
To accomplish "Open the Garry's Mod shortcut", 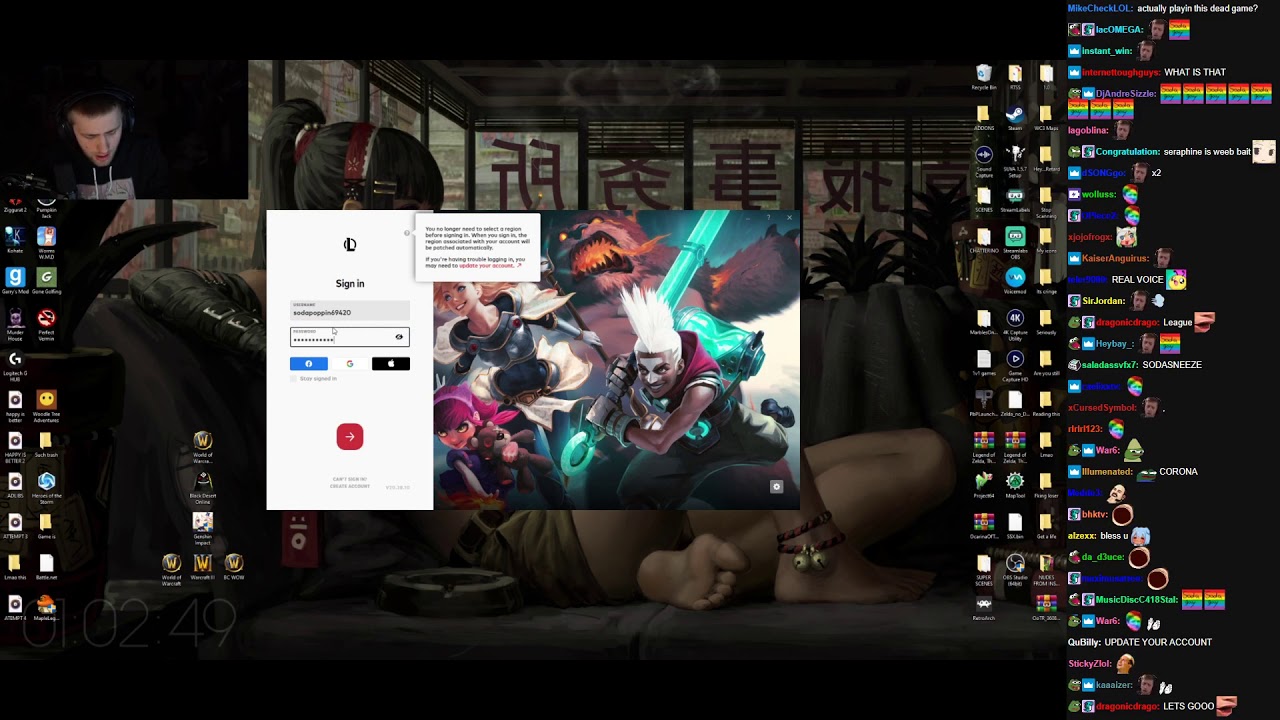I will 15,282.
